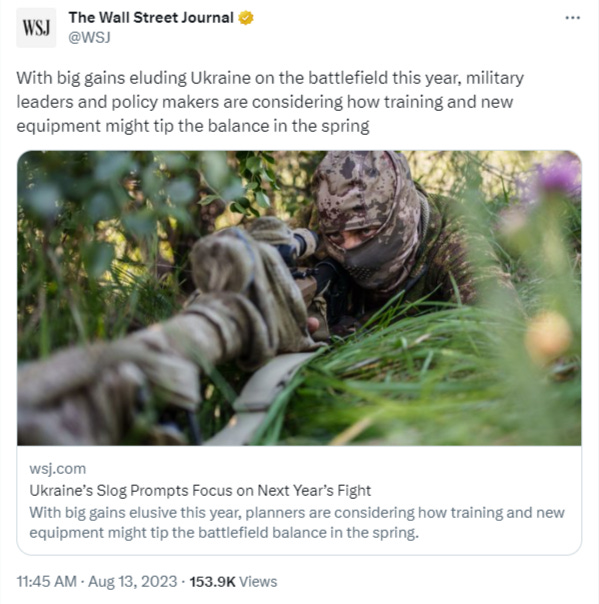This screenshot has height=604, width=599.
Task: Open the three-dot more options menu
Action: click(x=572, y=18)
